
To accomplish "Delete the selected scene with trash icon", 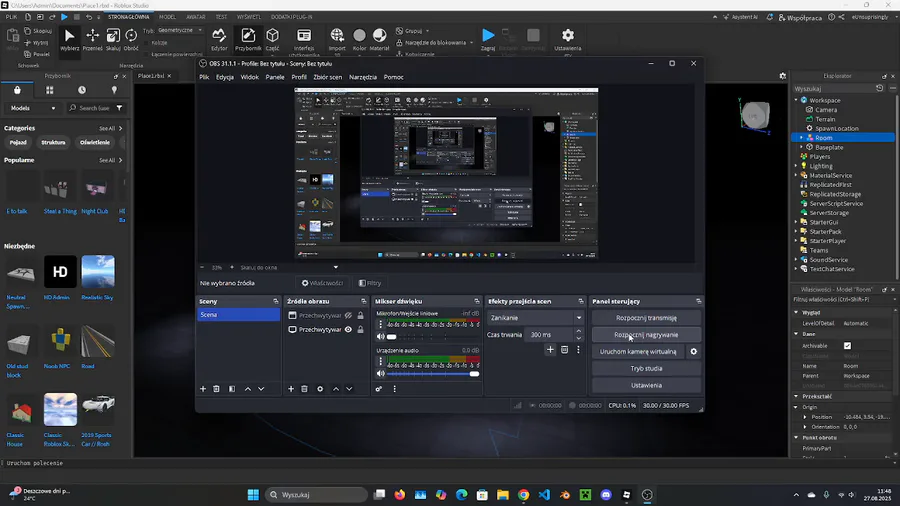I will pos(216,389).
